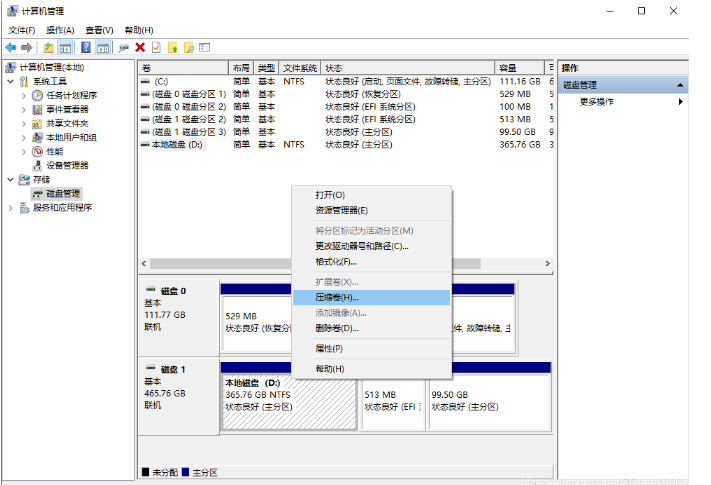The width and height of the screenshot is (711, 485).
Task: Expand the 本地用户和组 node
Action: 25,137
